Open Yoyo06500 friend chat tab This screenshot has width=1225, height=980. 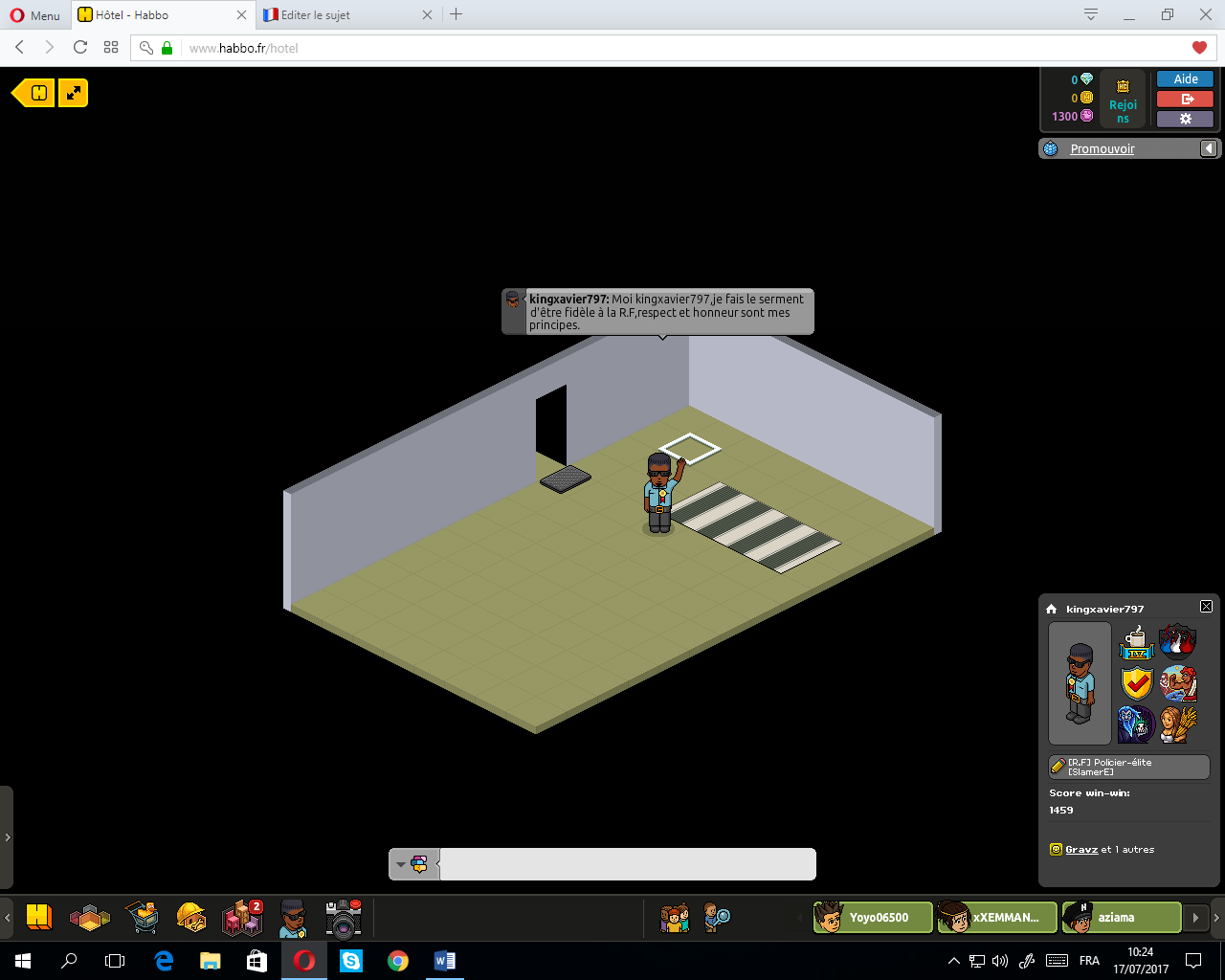[x=873, y=917]
